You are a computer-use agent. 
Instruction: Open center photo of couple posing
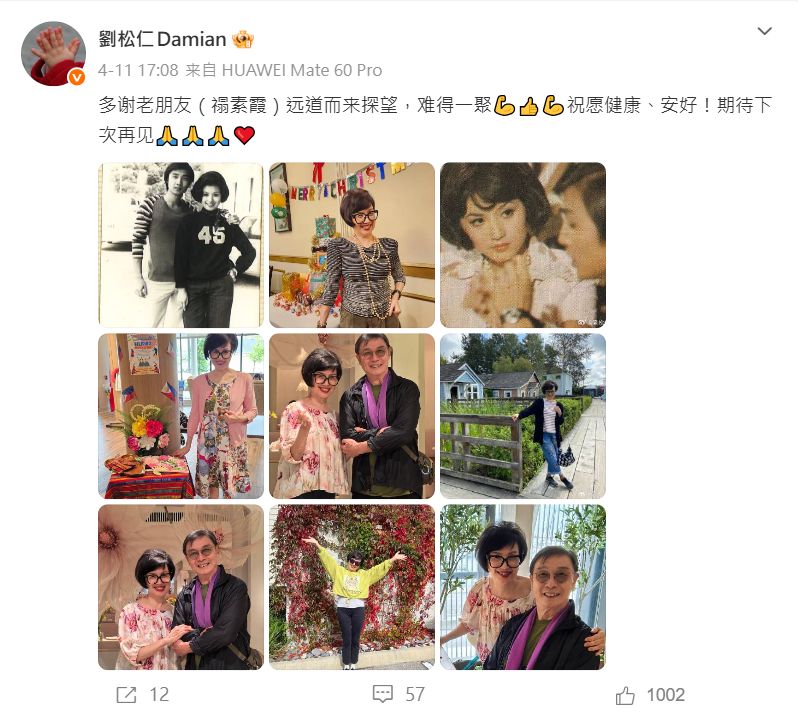[x=352, y=416]
